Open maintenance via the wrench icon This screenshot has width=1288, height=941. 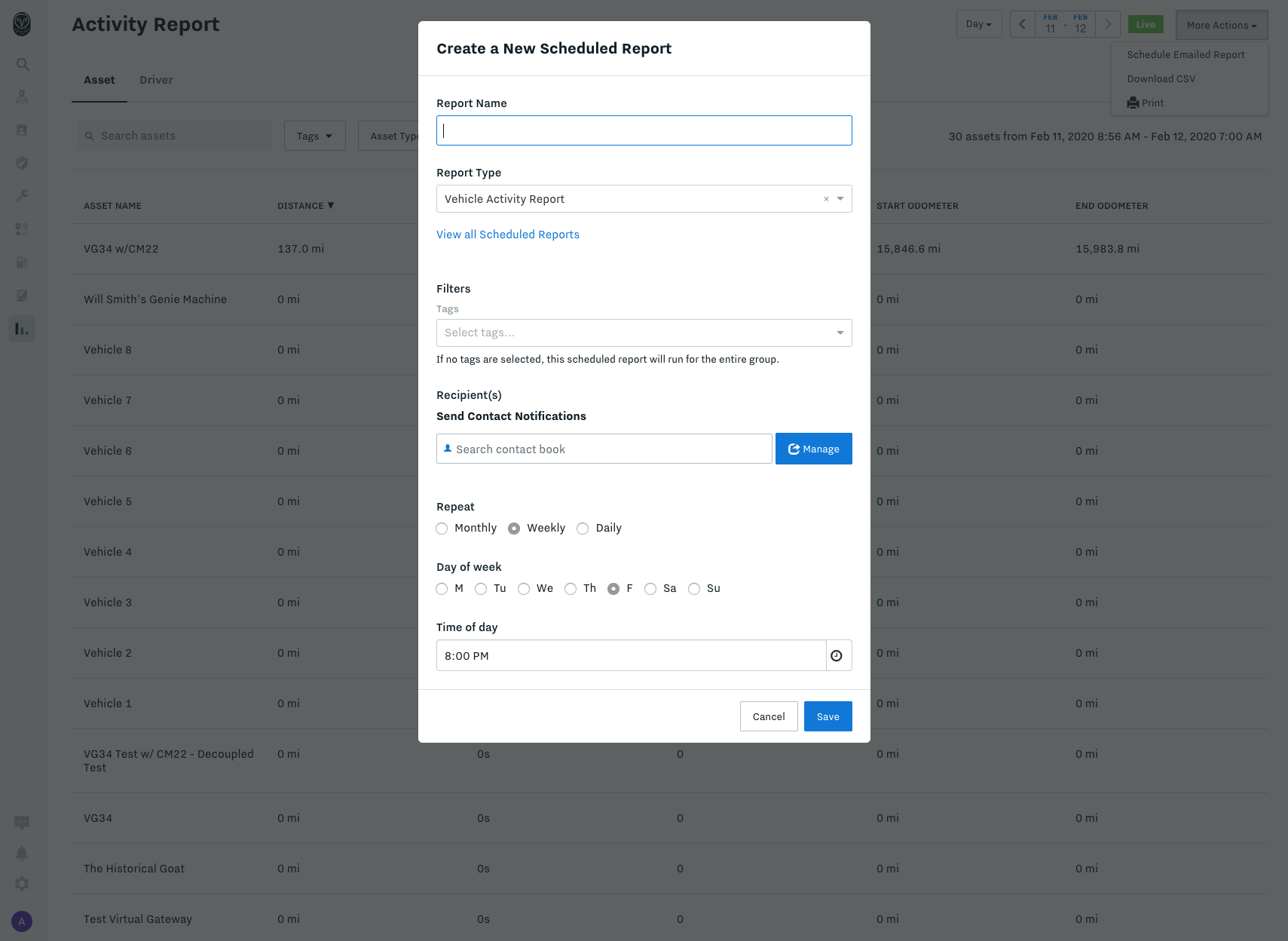click(22, 195)
